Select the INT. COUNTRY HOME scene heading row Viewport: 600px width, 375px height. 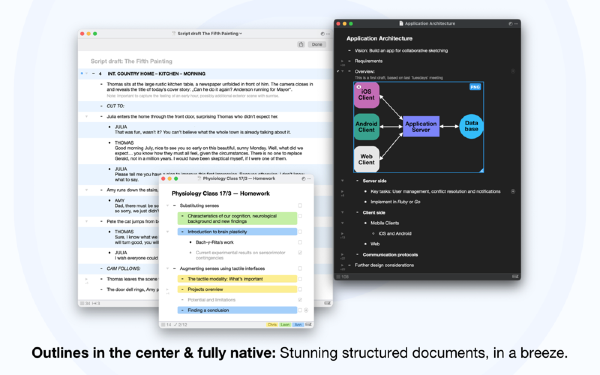205,73
